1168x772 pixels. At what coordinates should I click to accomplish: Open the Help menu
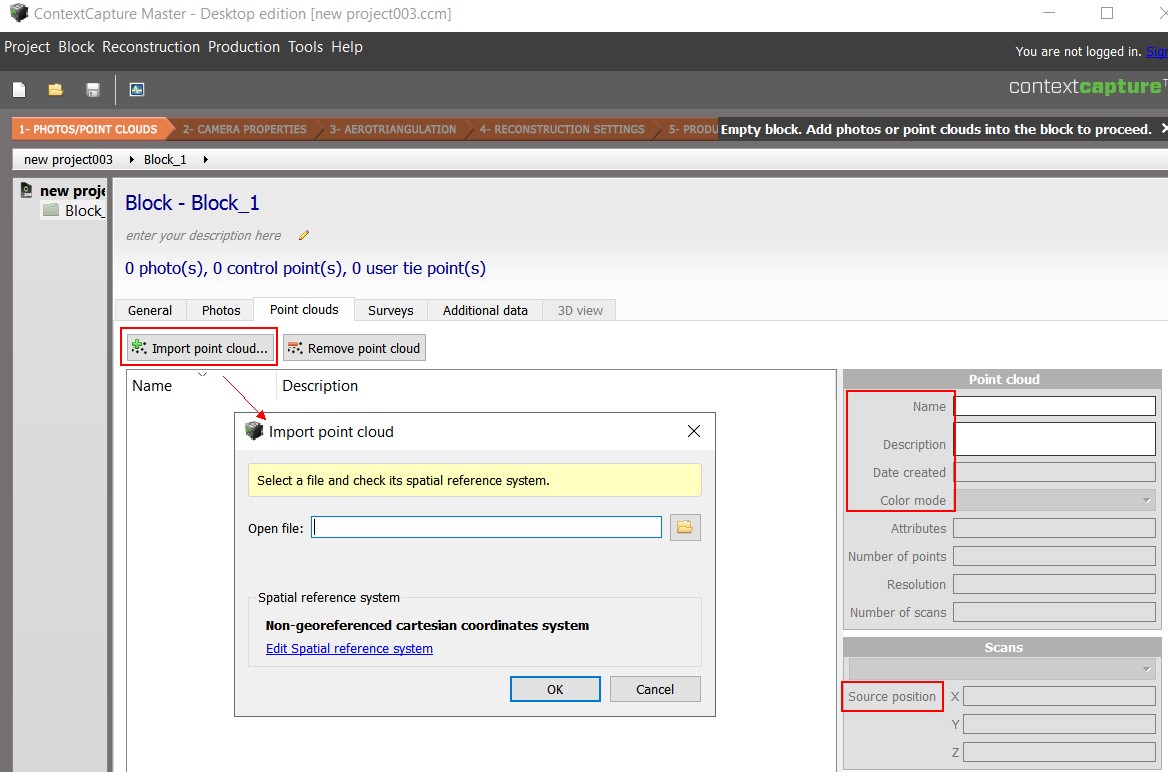point(346,47)
